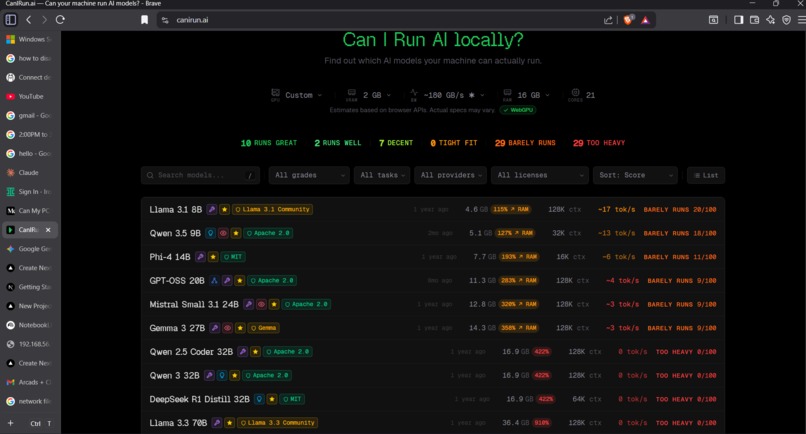Viewport: 806px width, 434px height.
Task: Click the vision eye icon on Qwen 3.5 9B
Action: click(223, 233)
